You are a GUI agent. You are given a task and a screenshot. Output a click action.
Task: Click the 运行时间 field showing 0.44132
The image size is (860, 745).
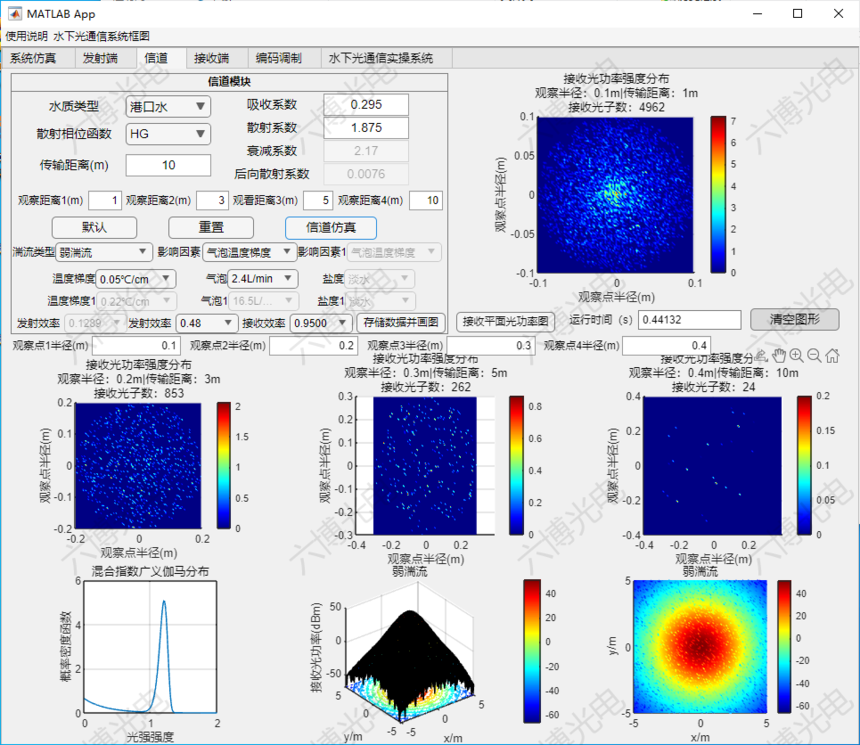point(689,320)
